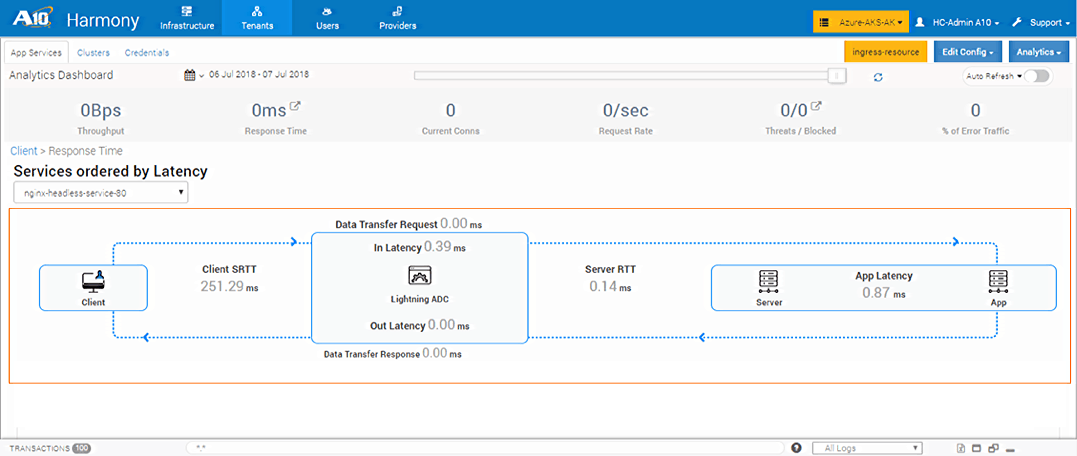Click the 0Bps Throughput metric
This screenshot has width=1077, height=456.
point(101,118)
